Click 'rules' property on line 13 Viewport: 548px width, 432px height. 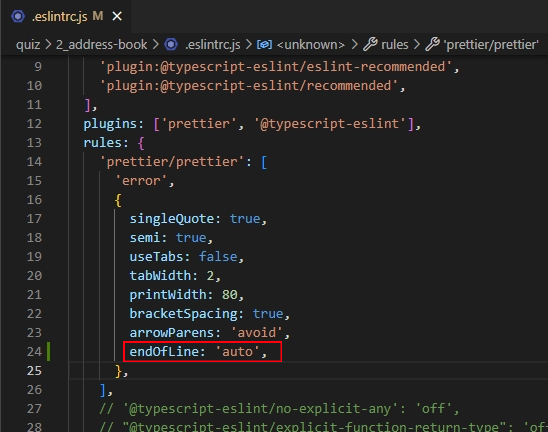(x=102, y=143)
